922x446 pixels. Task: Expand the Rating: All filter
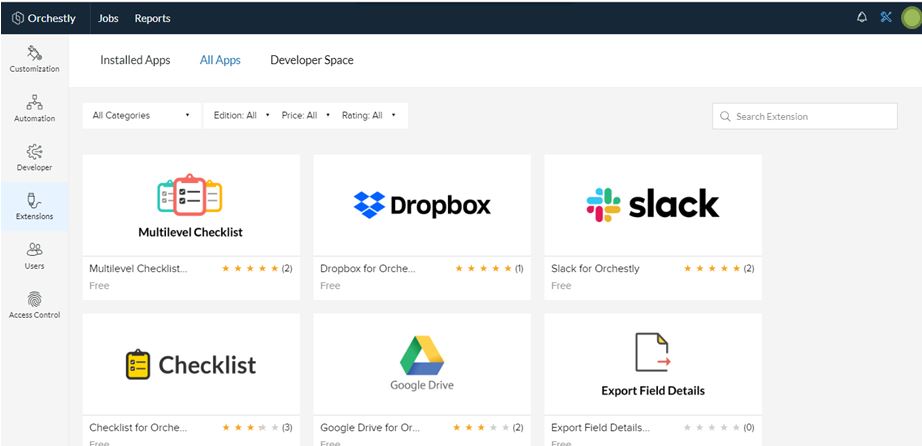tap(368, 115)
